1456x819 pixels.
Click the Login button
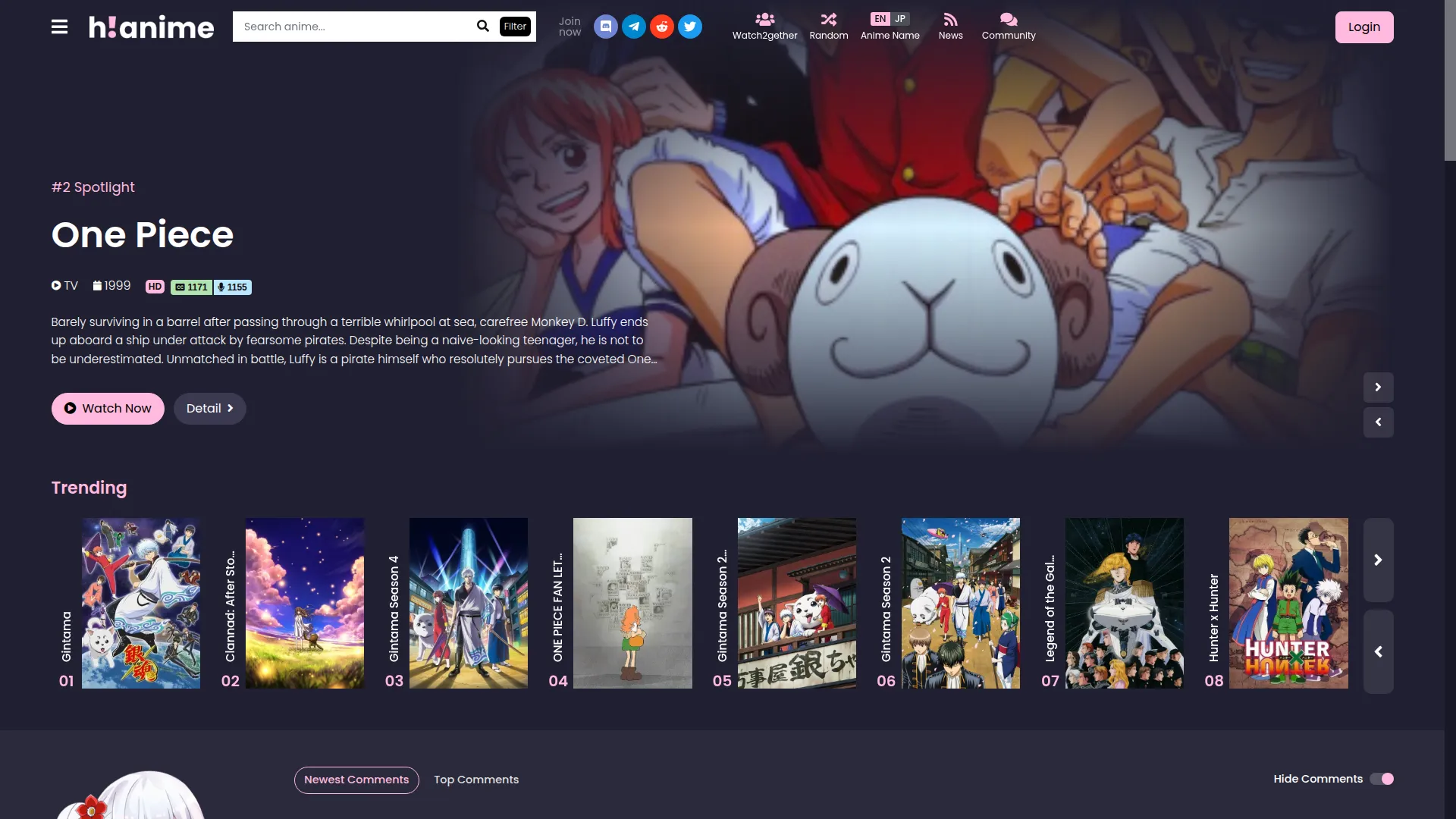pos(1364,27)
